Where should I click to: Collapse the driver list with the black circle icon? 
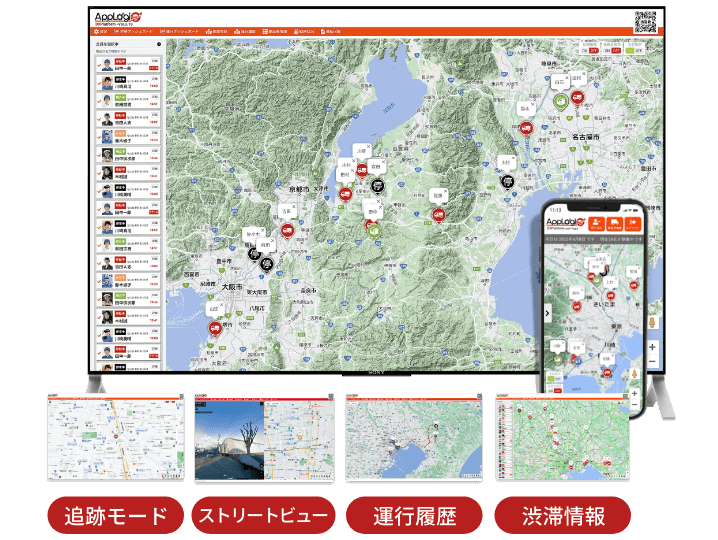pyautogui.click(x=159, y=44)
